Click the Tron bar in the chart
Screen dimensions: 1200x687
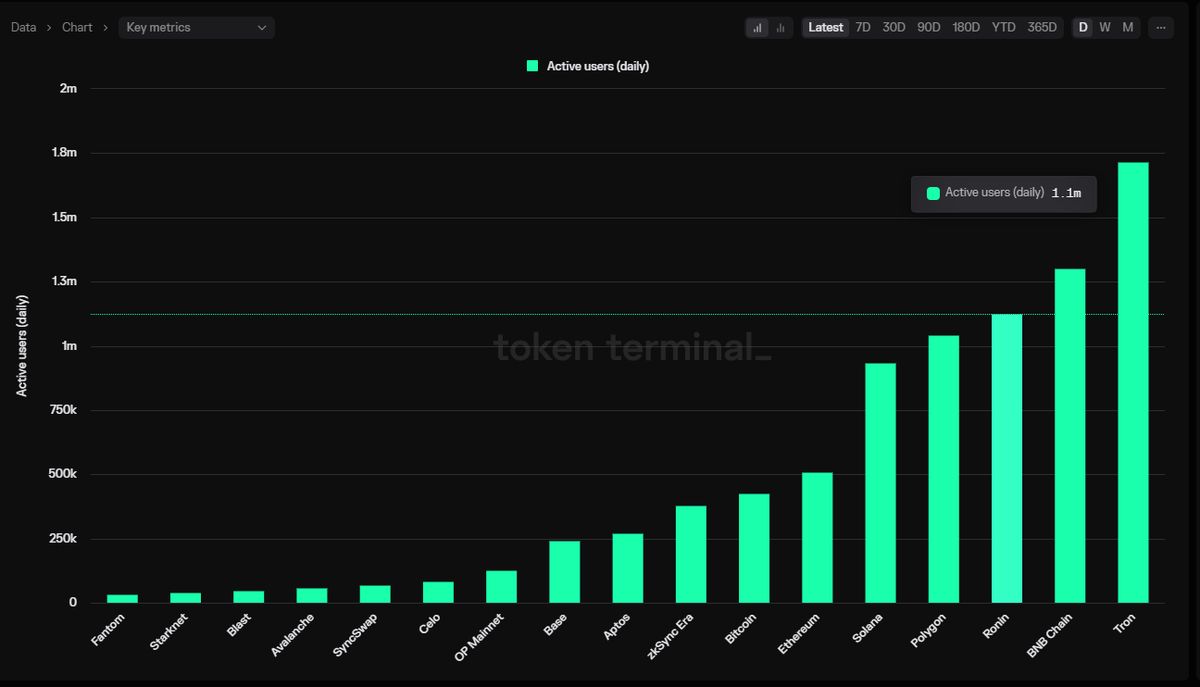(x=1133, y=382)
